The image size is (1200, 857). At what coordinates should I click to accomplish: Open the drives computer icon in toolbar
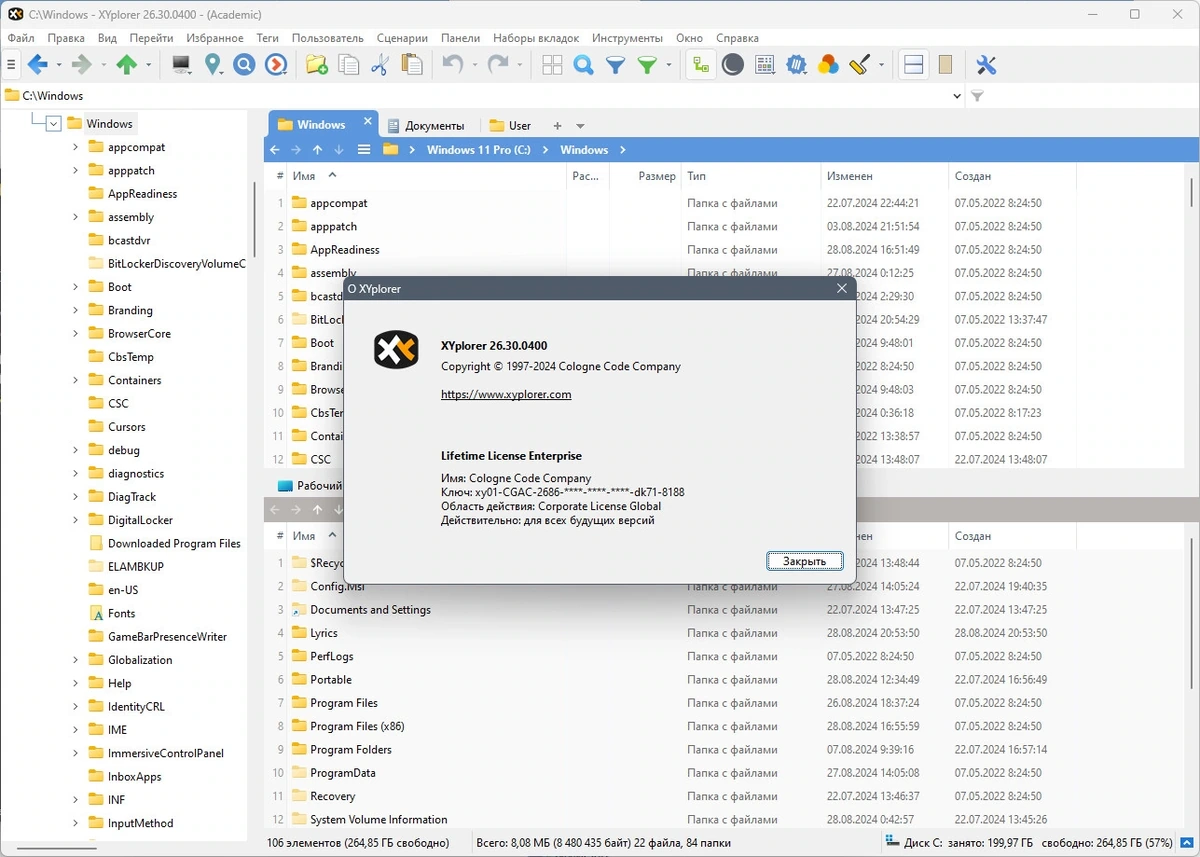[181, 65]
